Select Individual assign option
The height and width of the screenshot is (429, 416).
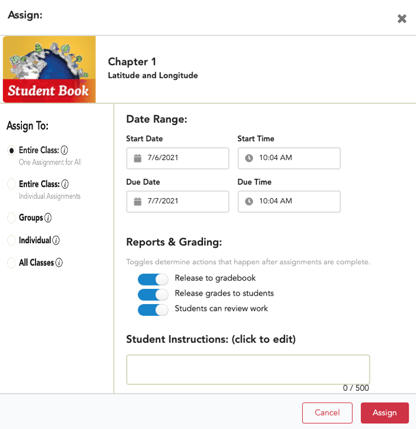(x=11, y=240)
